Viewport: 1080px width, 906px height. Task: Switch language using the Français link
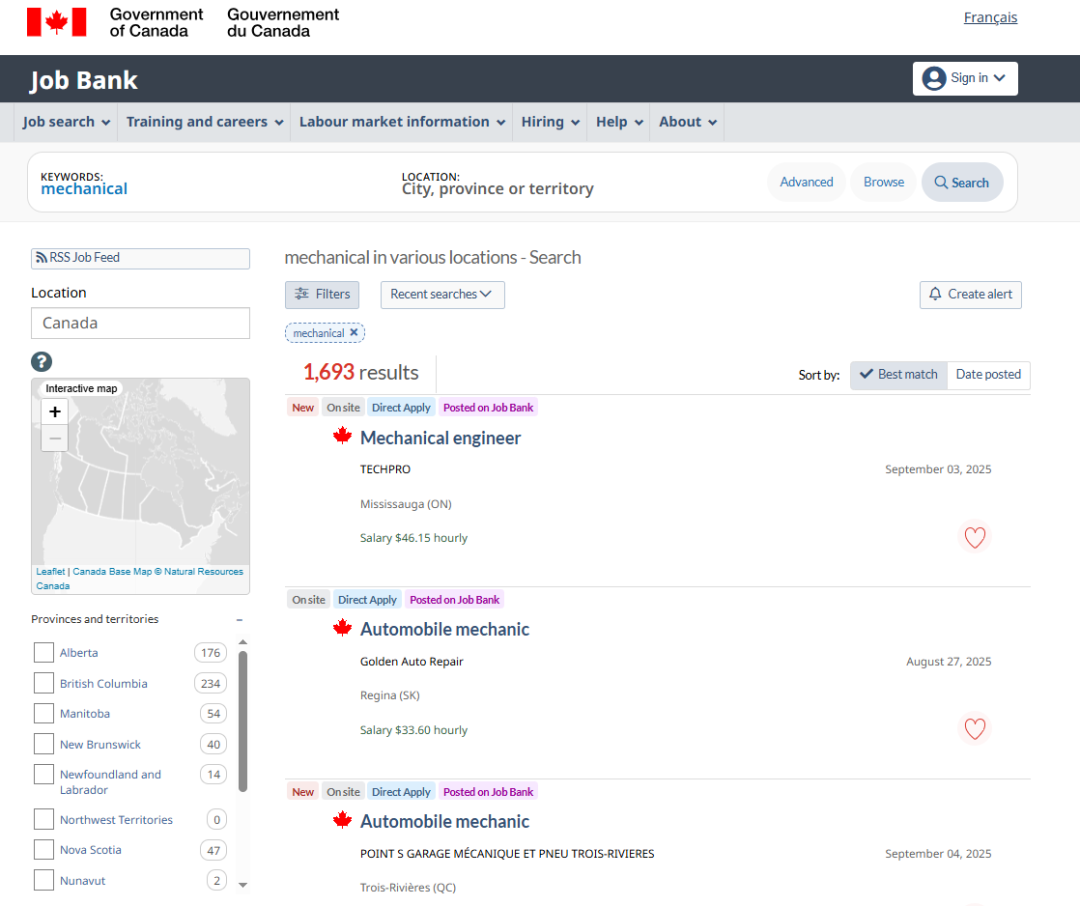(990, 17)
